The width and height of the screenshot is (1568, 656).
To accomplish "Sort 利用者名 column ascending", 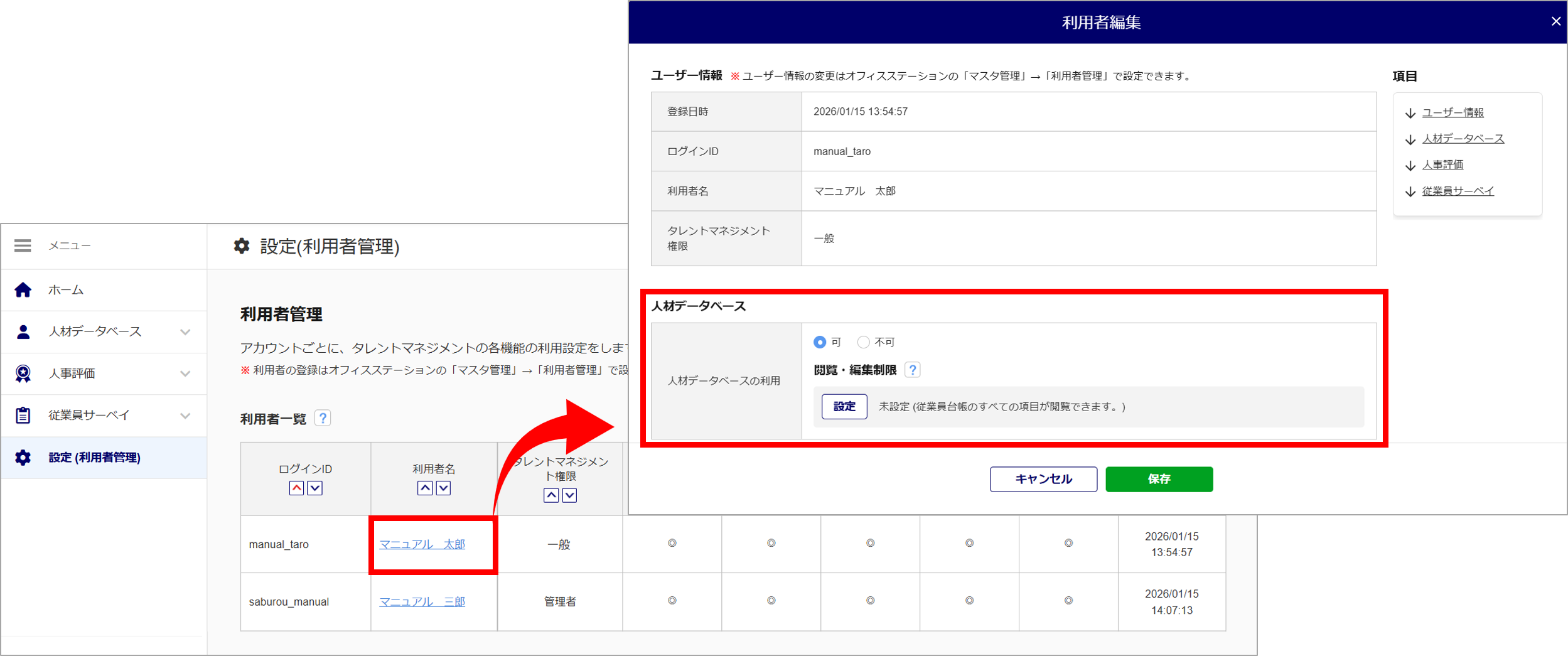I will (x=425, y=488).
